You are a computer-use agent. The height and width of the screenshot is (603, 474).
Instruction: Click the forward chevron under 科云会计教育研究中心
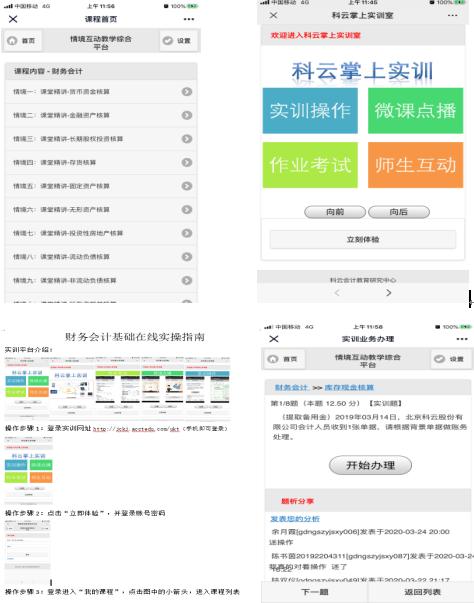389,293
